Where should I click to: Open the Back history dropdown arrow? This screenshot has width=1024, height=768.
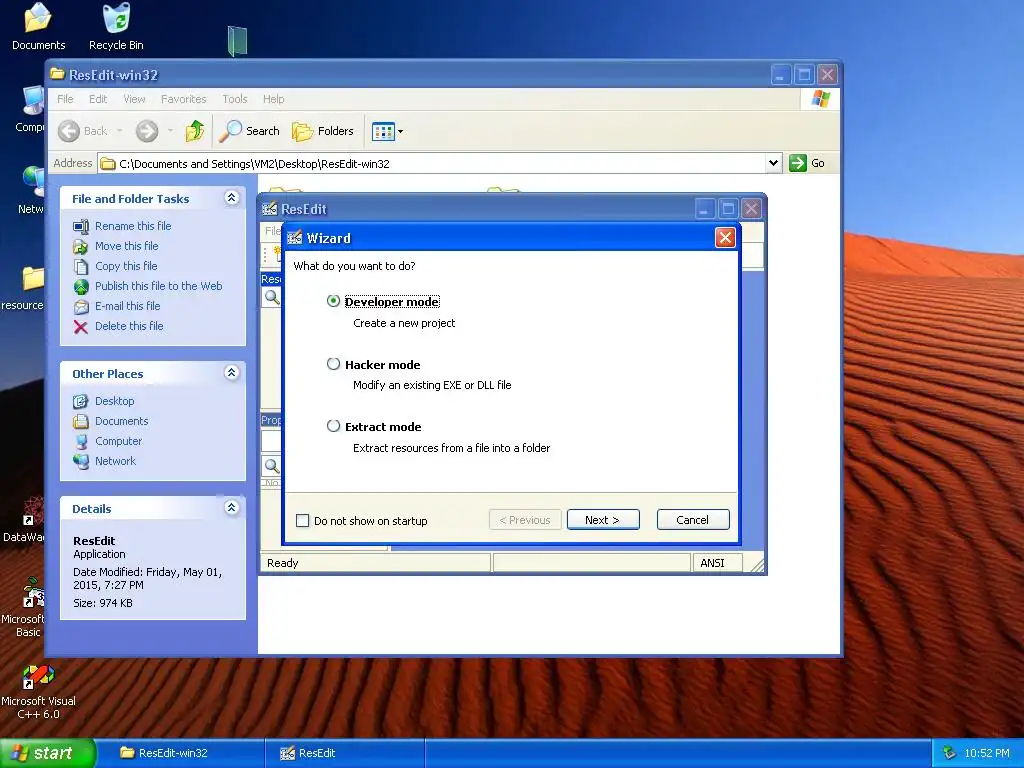point(120,131)
